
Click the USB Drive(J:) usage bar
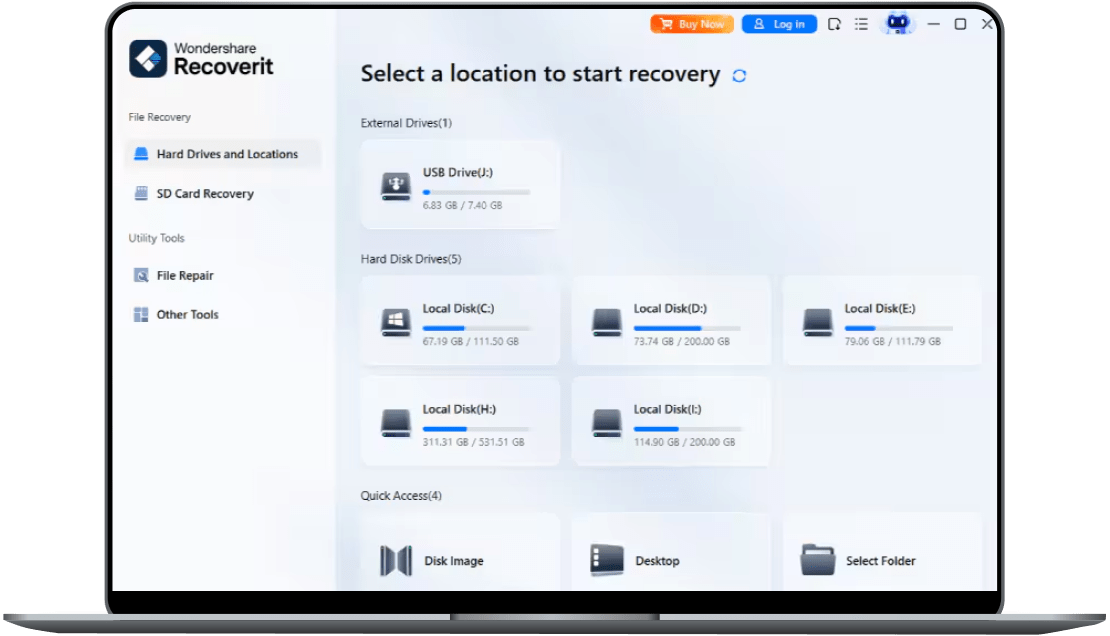click(476, 192)
